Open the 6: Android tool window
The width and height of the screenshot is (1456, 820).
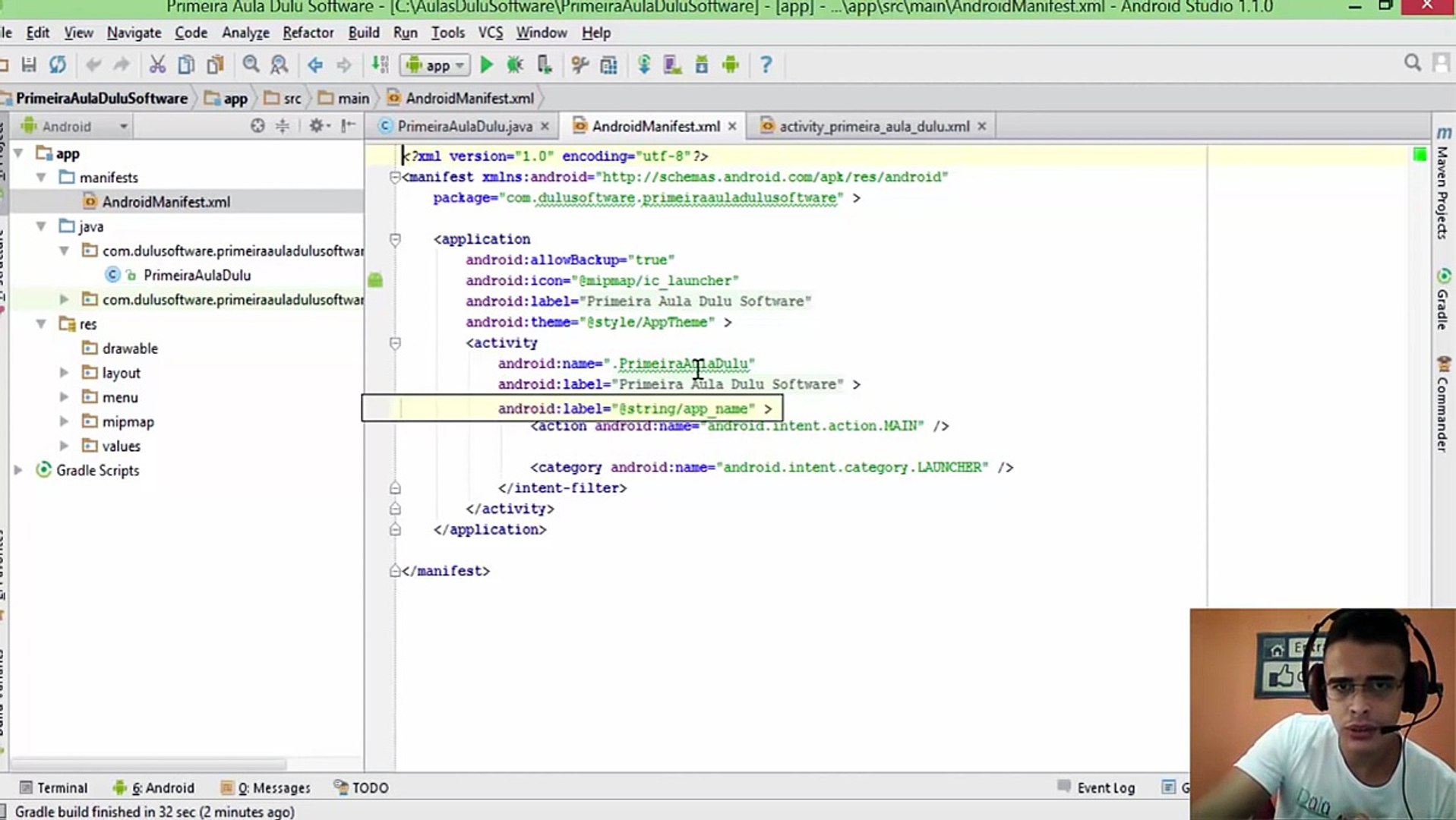click(x=154, y=788)
